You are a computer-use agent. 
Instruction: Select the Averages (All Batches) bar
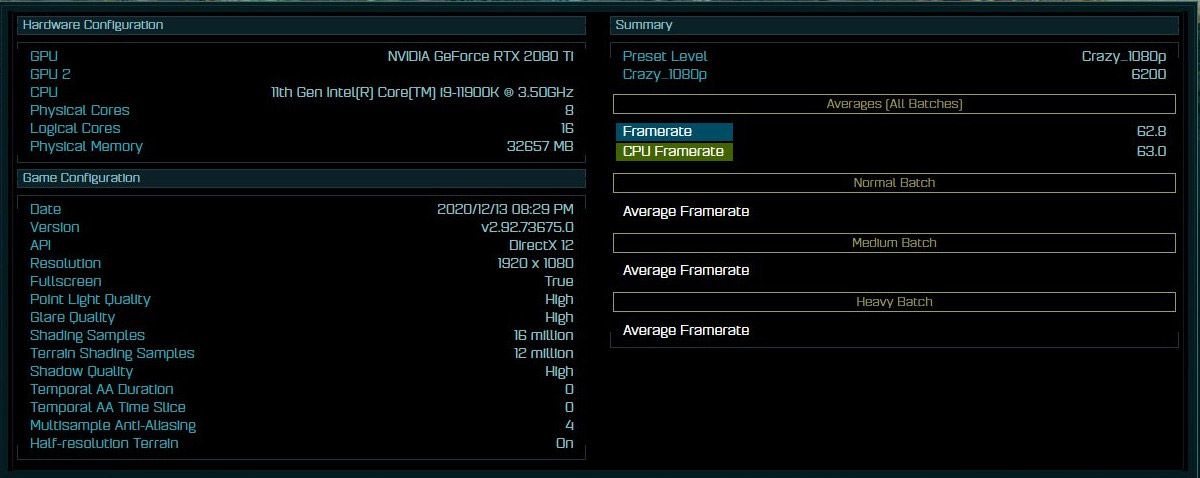(894, 104)
